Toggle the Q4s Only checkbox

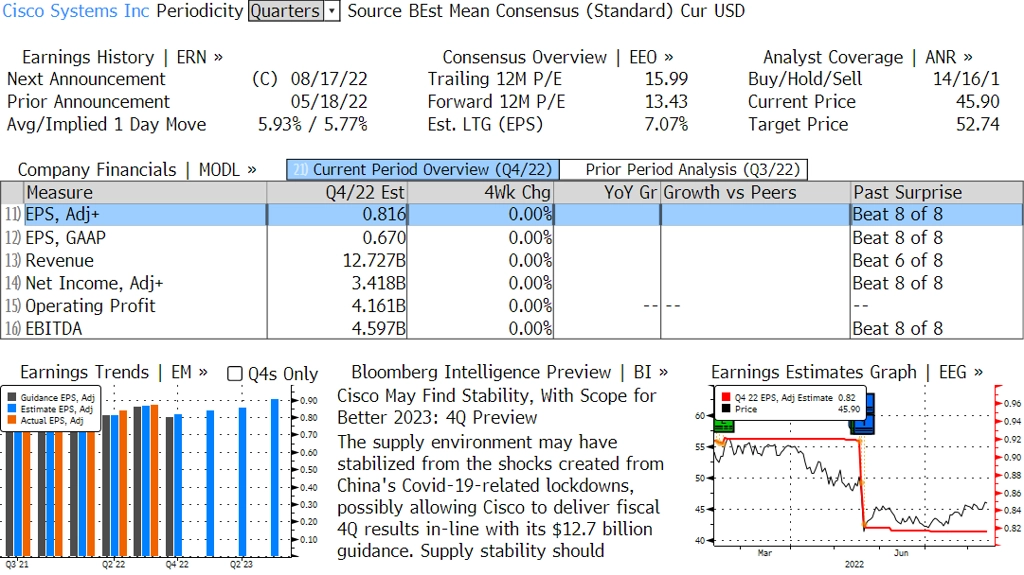click(234, 374)
